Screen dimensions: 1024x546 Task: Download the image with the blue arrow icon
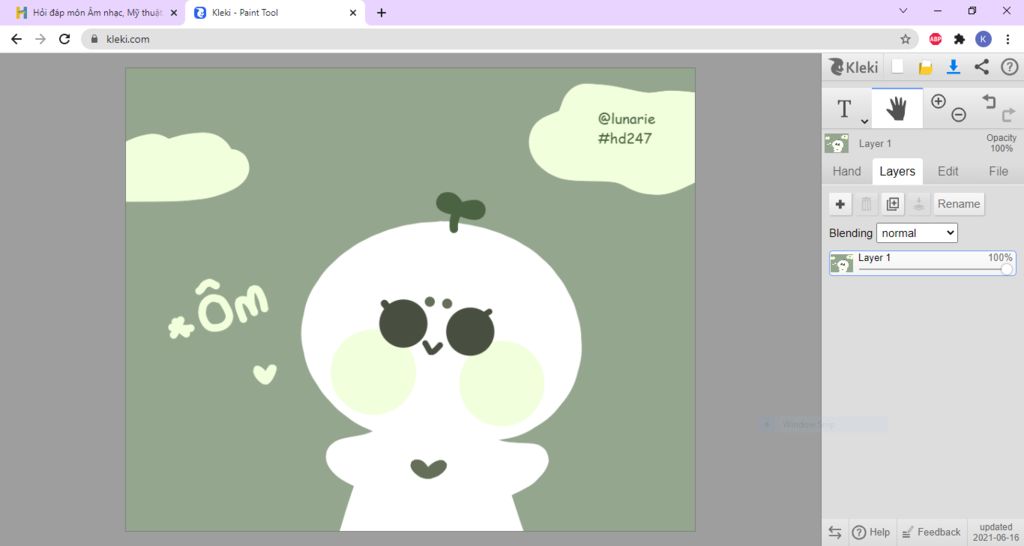953,67
